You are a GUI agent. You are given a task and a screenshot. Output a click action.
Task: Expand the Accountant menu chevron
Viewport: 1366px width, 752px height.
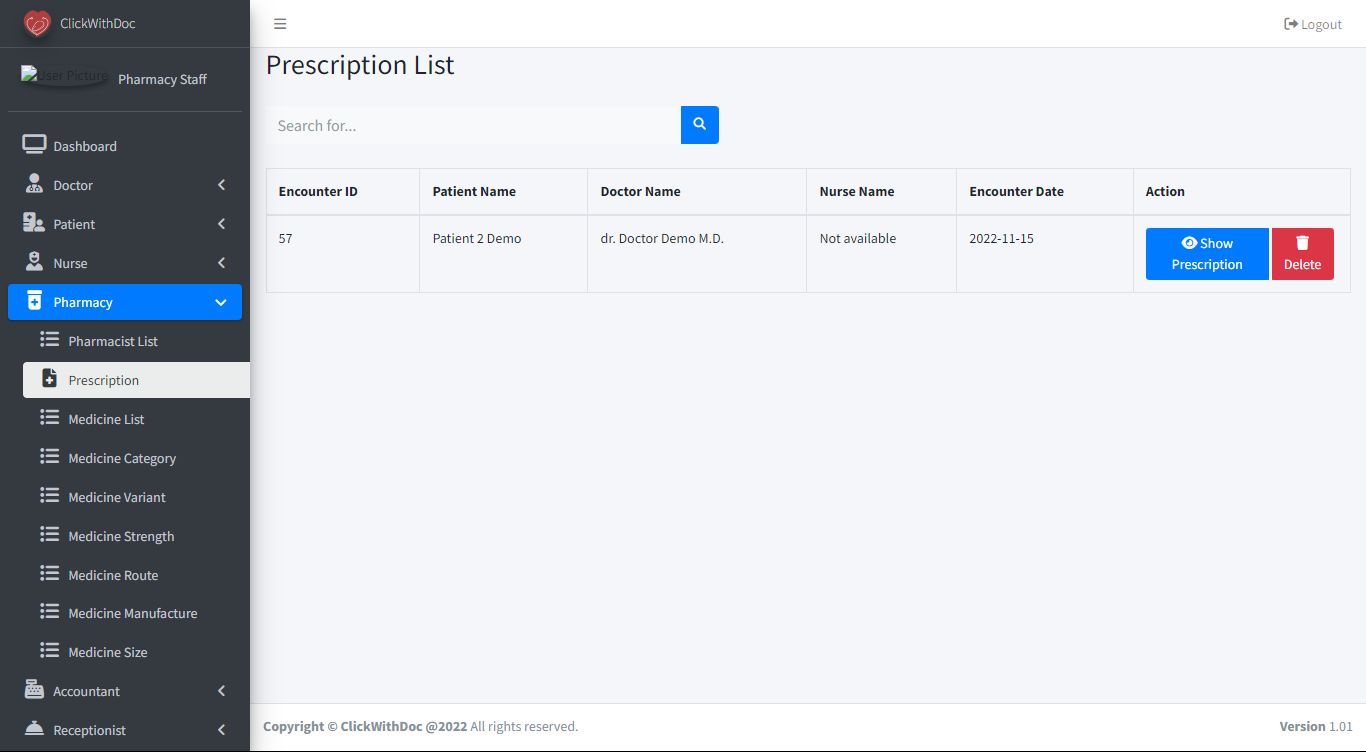pos(221,691)
